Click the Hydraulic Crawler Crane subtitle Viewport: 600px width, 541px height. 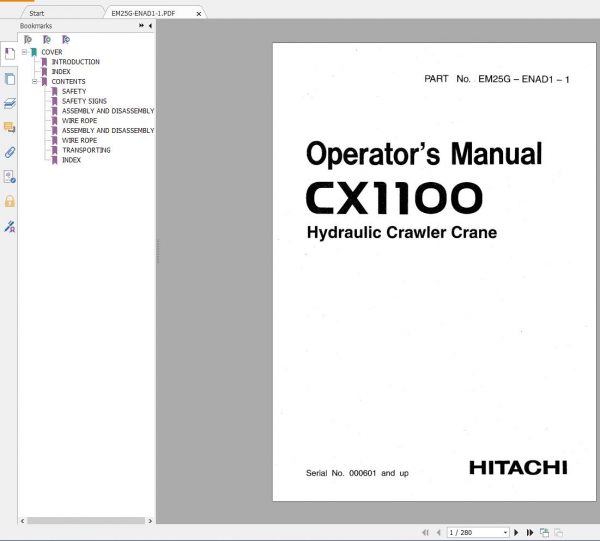(402, 232)
